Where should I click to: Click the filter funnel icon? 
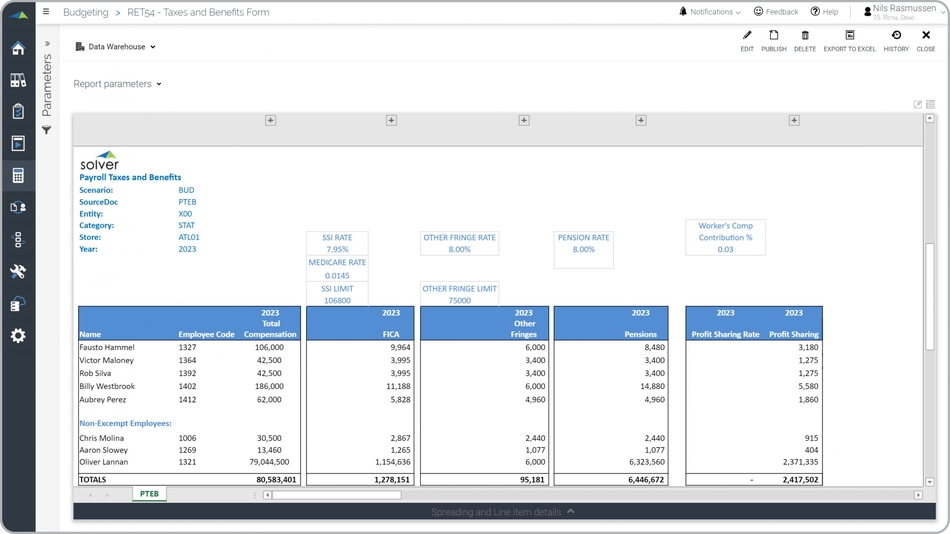pos(46,131)
